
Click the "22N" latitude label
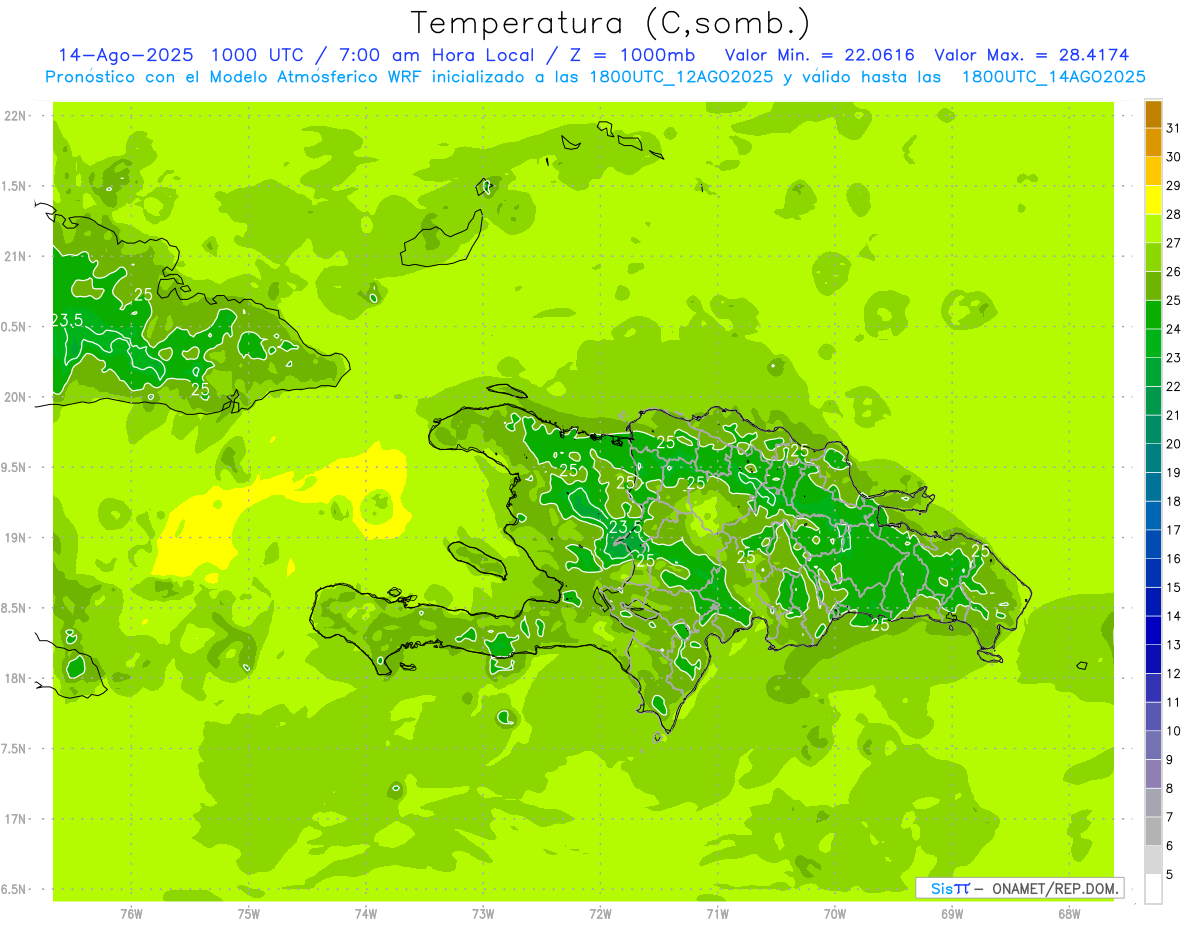[x=14, y=116]
